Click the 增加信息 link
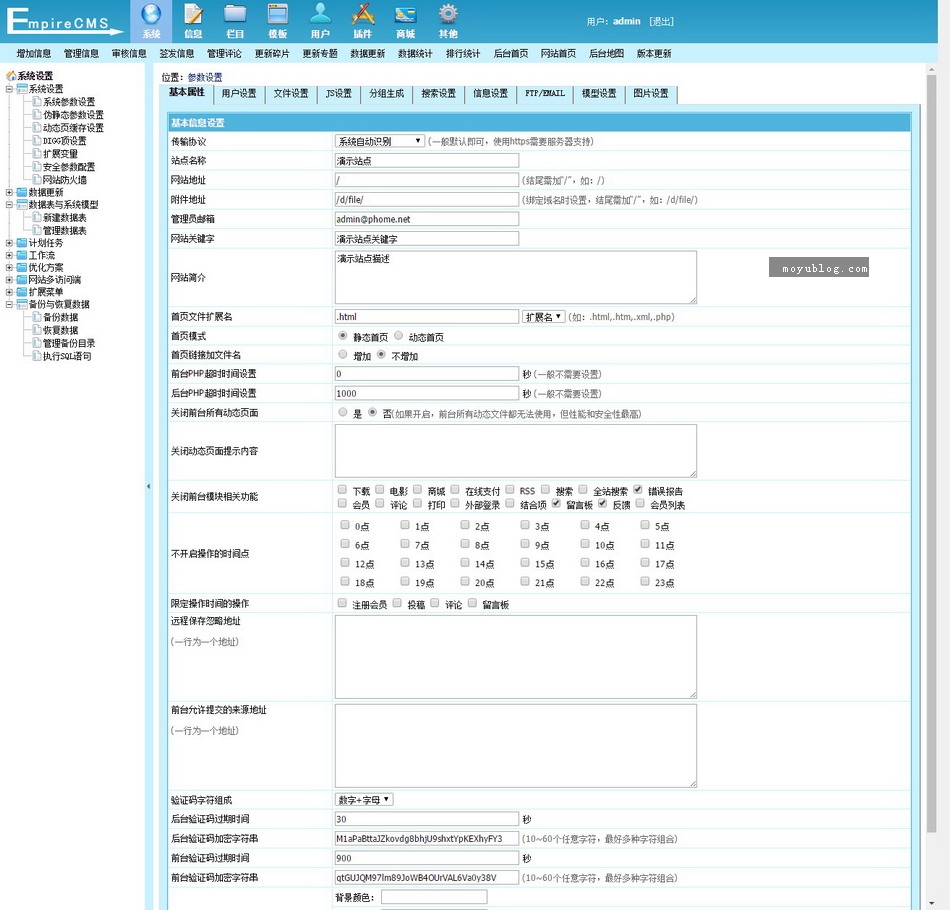Screen dimensions: 950x910 click(34, 53)
